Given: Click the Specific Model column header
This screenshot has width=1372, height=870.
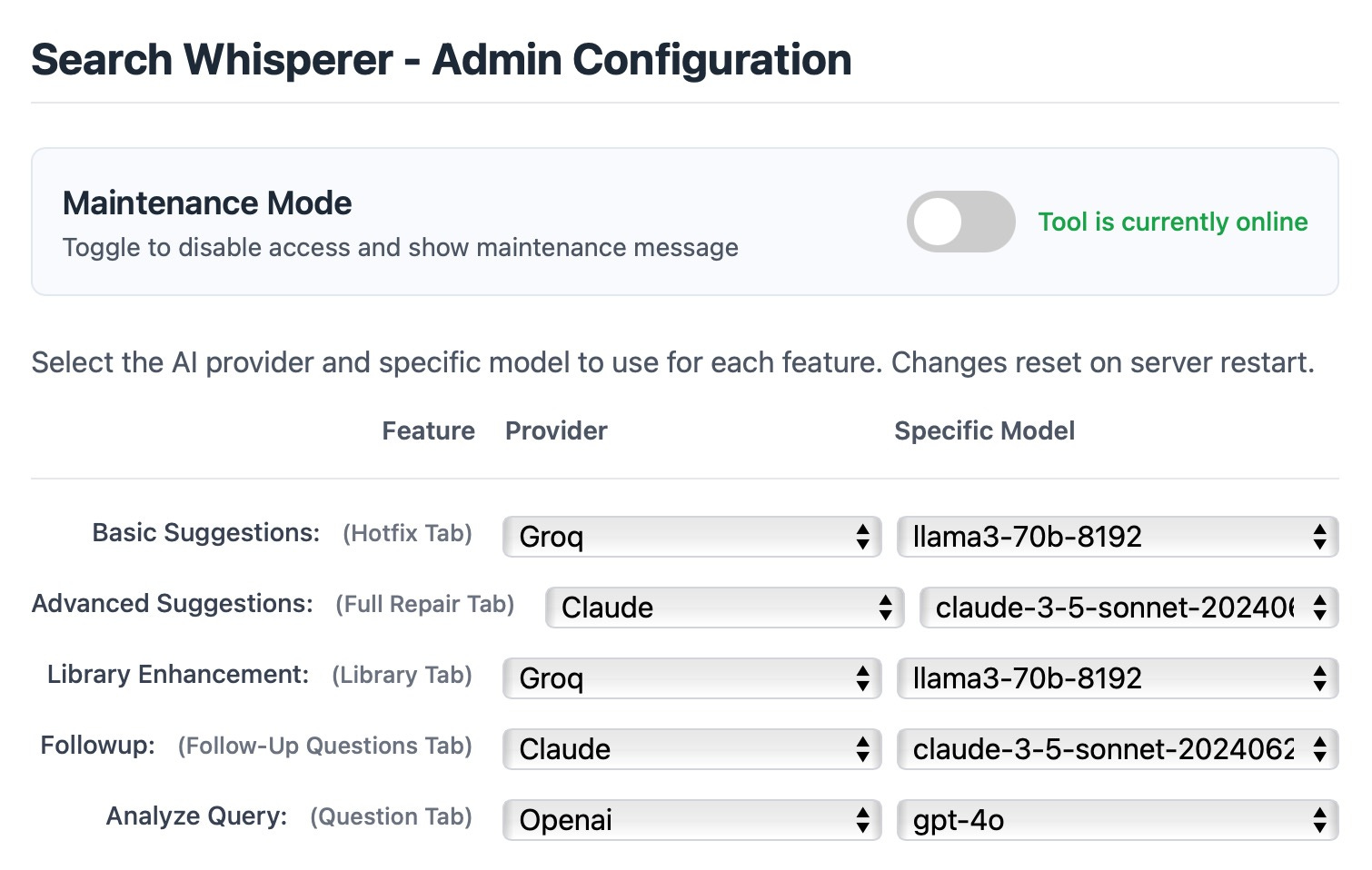Looking at the screenshot, I should [x=984, y=430].
